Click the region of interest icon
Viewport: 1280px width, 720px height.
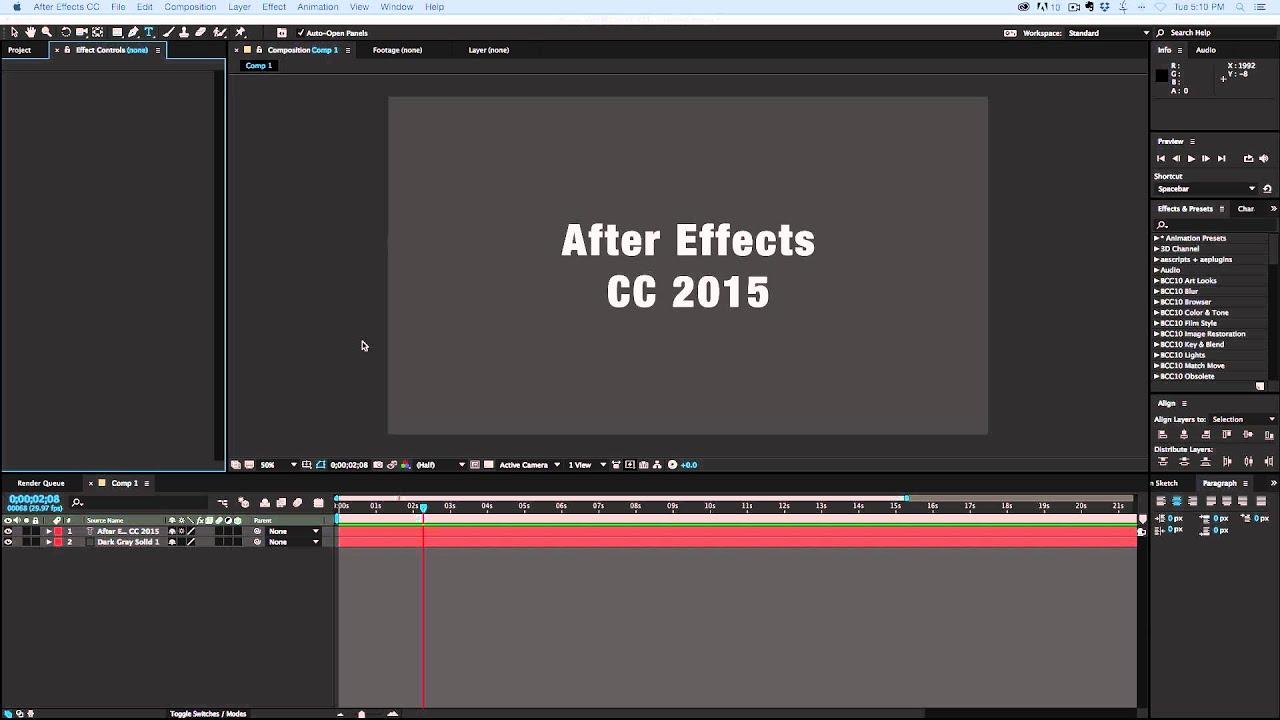point(475,465)
